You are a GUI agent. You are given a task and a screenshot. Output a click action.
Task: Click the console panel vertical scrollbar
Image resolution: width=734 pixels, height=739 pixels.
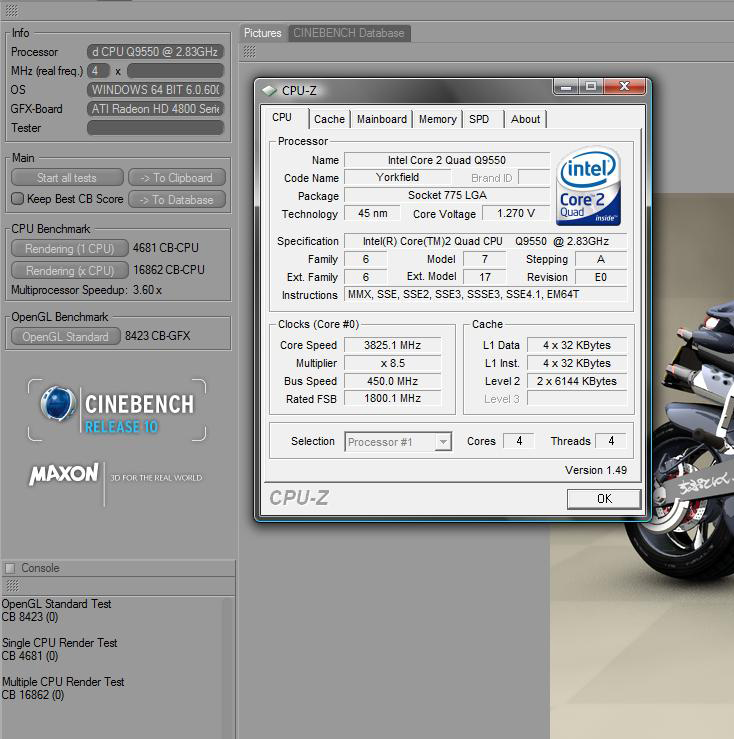[x=228, y=667]
